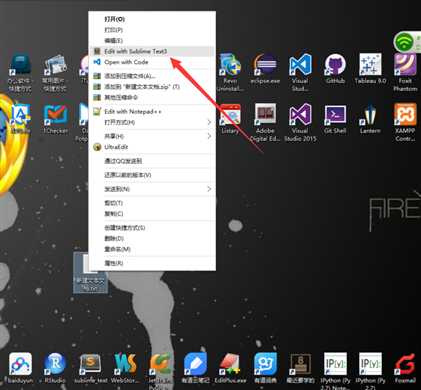Image resolution: width=421 pixels, height=390 pixels.
Task: Expand the 发送到(N) submenu arrow
Action: pos(209,189)
